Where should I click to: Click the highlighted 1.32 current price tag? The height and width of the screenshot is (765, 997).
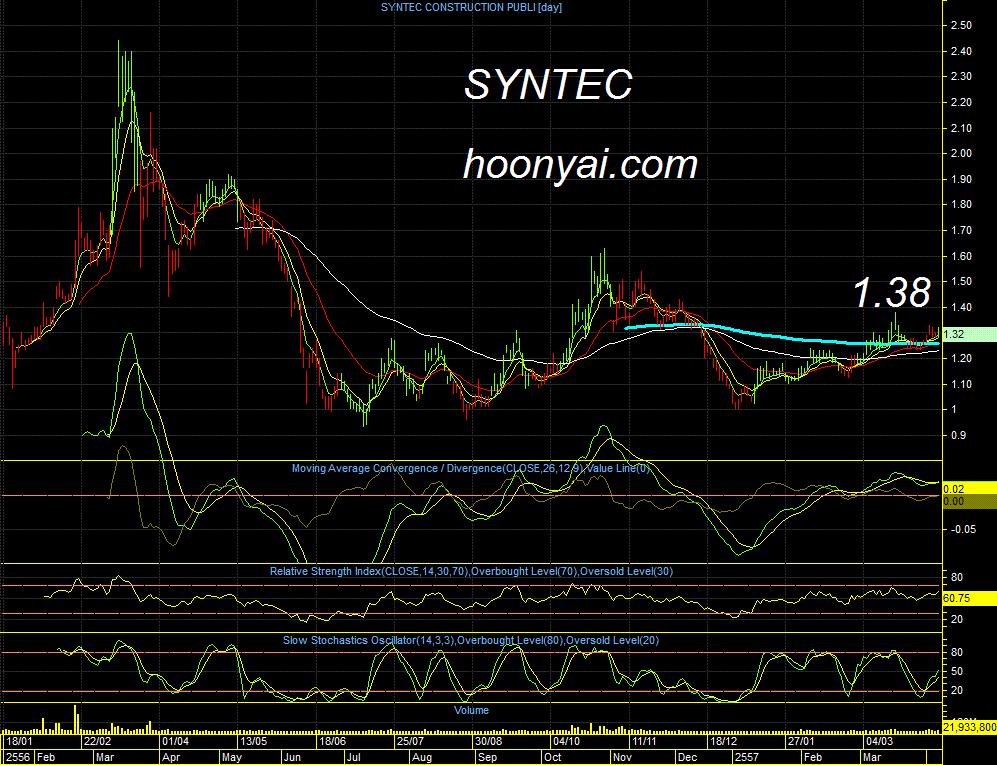pos(968,334)
